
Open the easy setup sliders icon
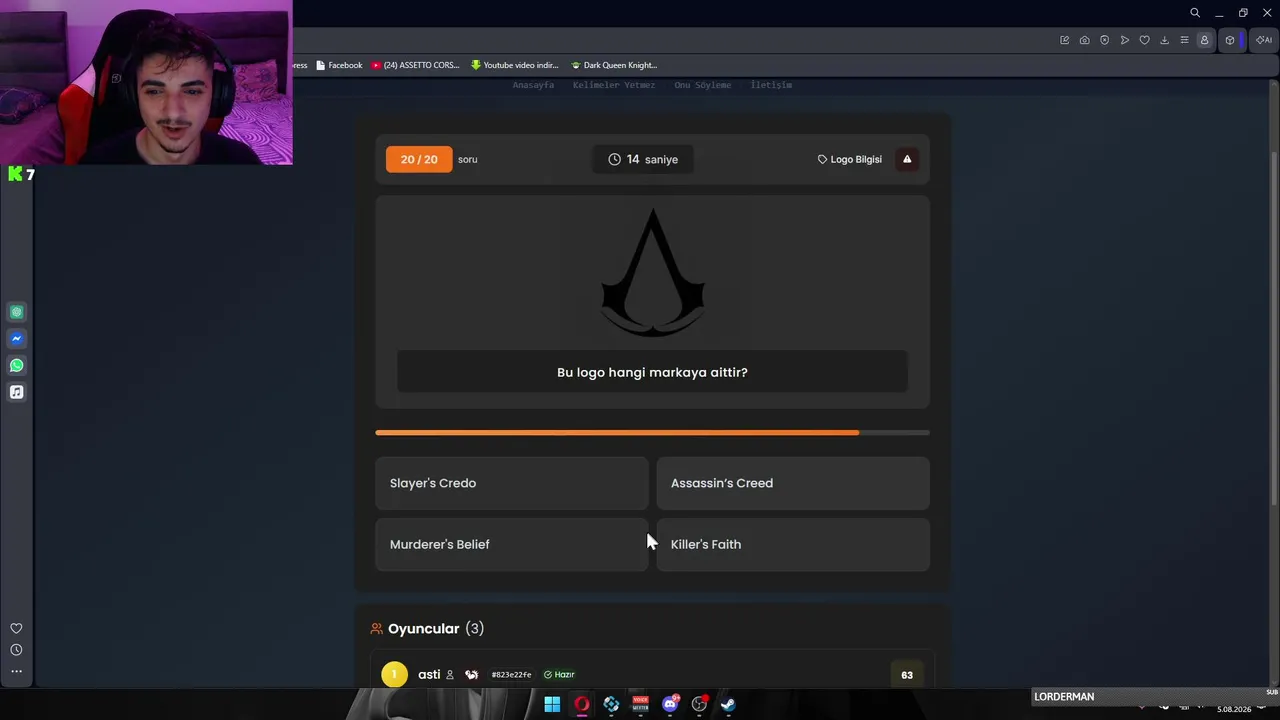coord(1184,40)
